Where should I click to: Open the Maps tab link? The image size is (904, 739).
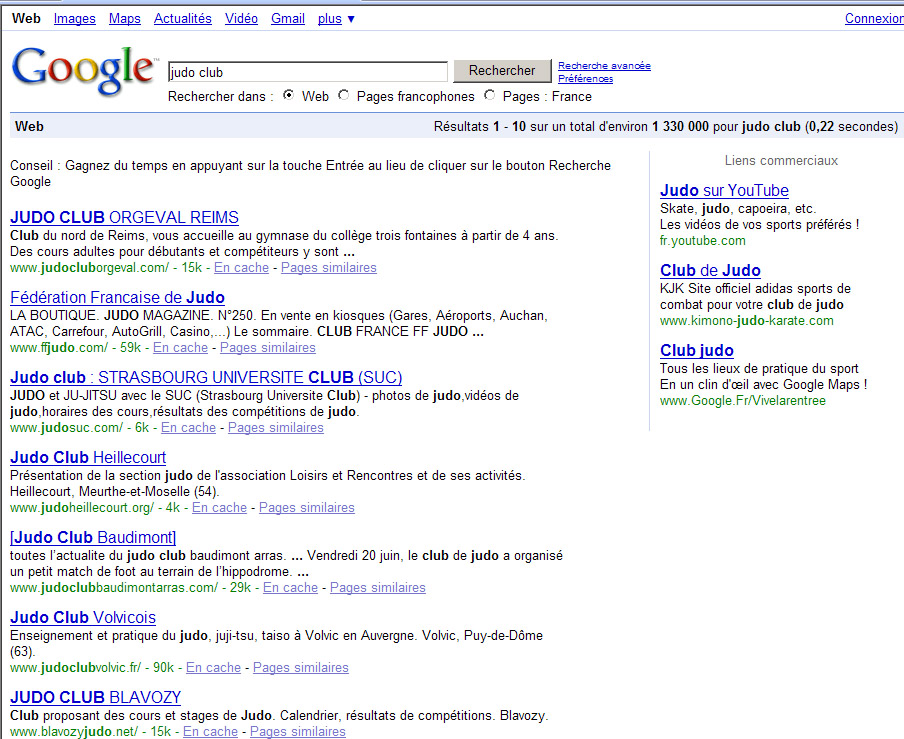[125, 18]
